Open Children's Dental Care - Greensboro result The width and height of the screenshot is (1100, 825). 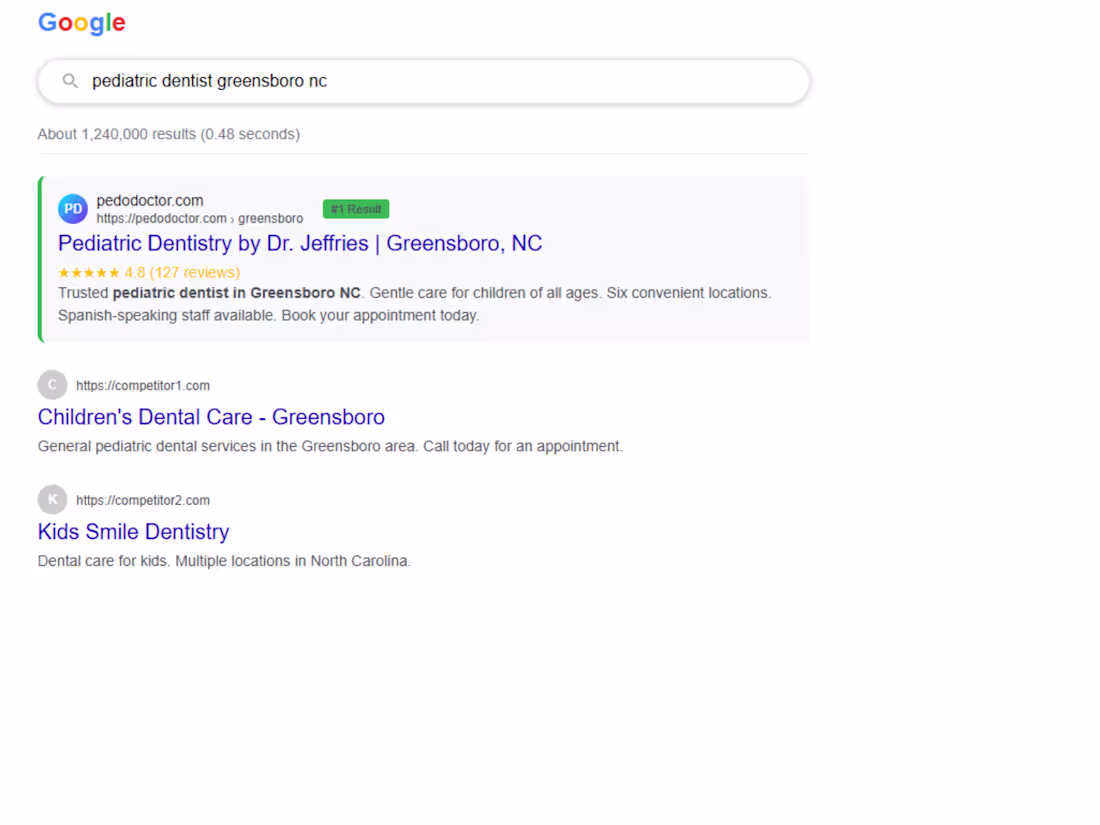click(x=211, y=417)
